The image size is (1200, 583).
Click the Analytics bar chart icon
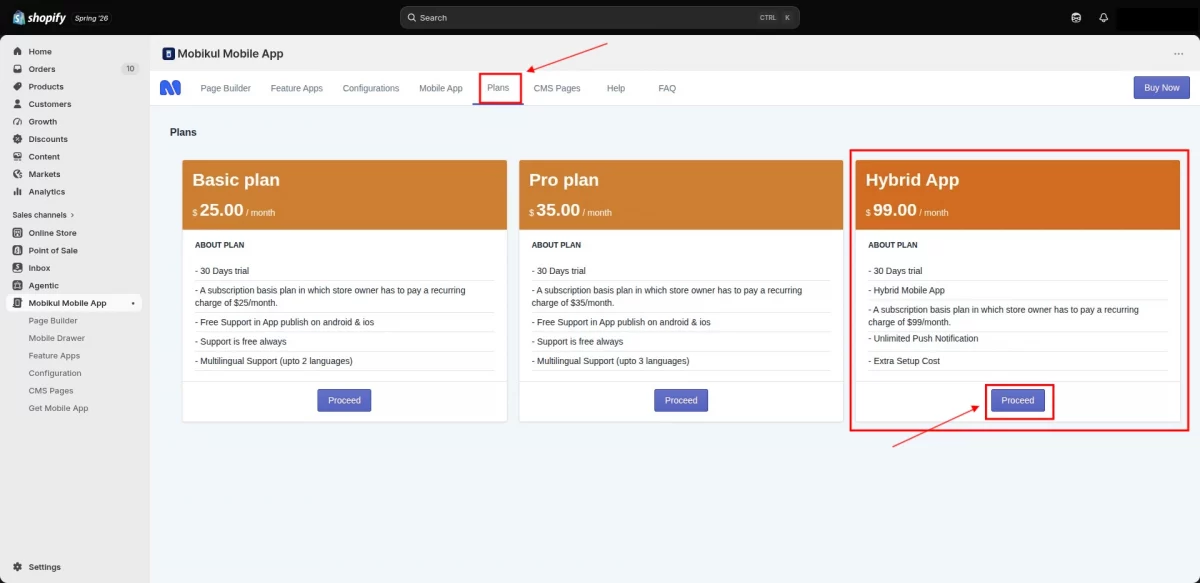[x=18, y=192]
